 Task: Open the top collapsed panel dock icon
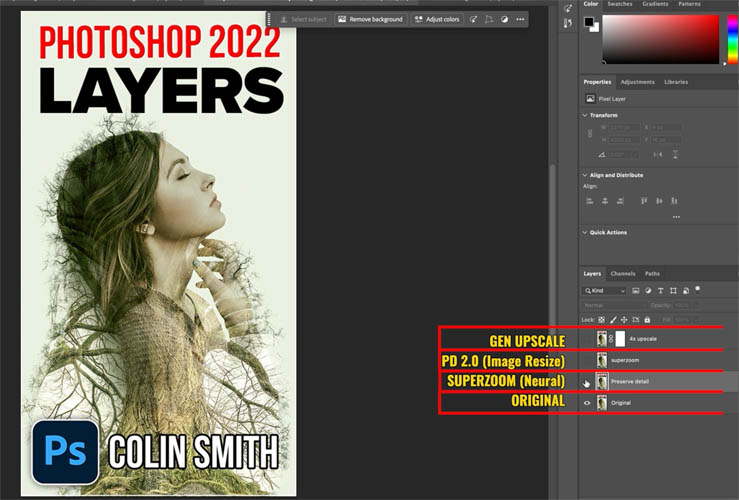568,8
